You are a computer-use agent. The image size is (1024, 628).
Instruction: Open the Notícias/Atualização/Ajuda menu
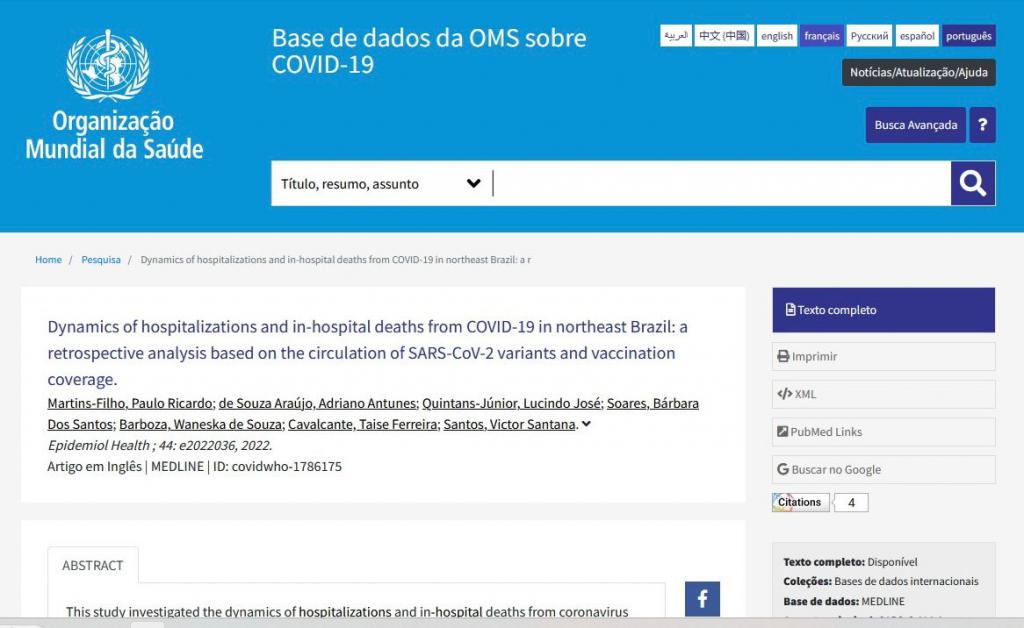tap(918, 73)
